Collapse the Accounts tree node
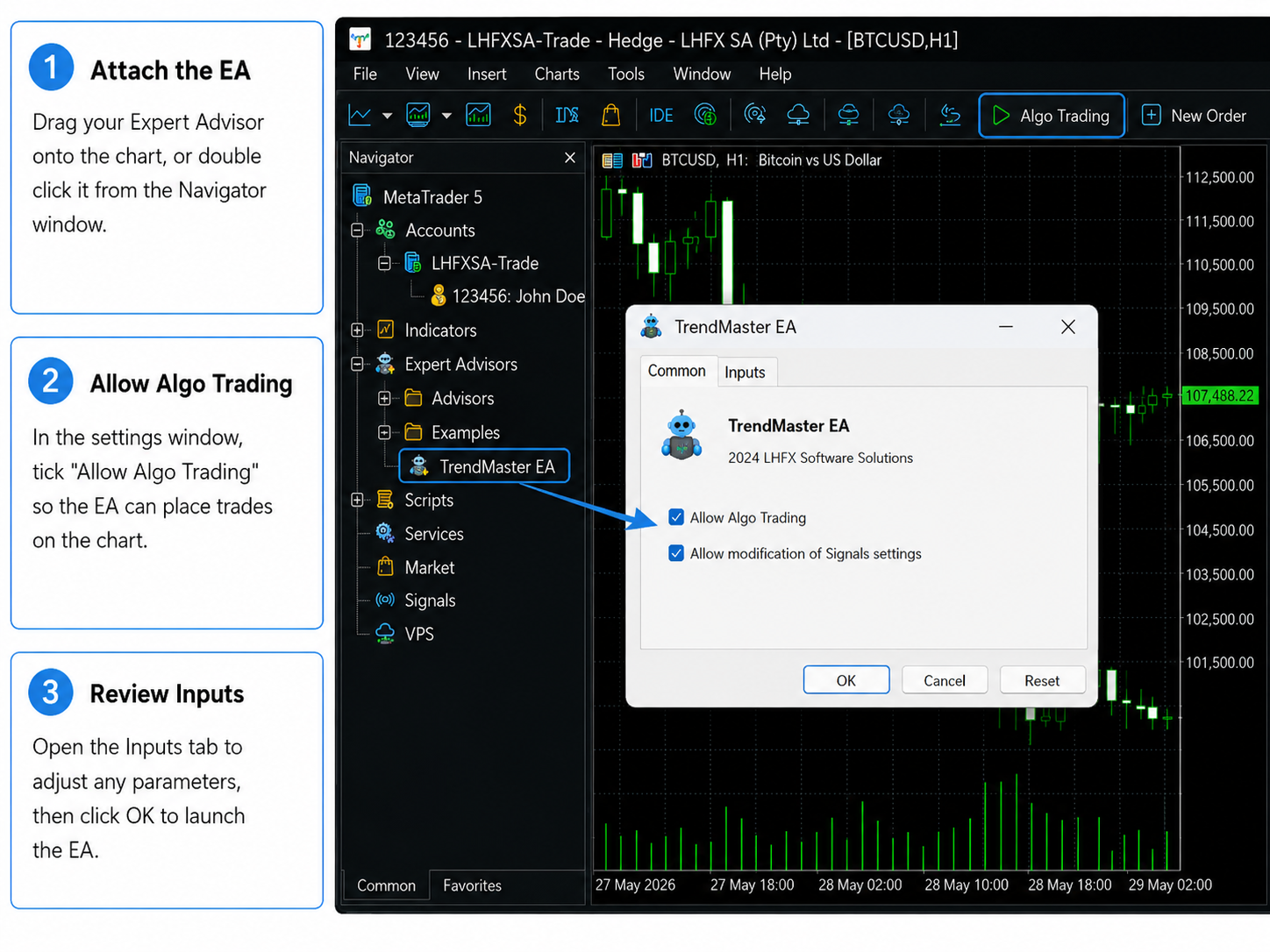1270x952 pixels. pos(357,230)
